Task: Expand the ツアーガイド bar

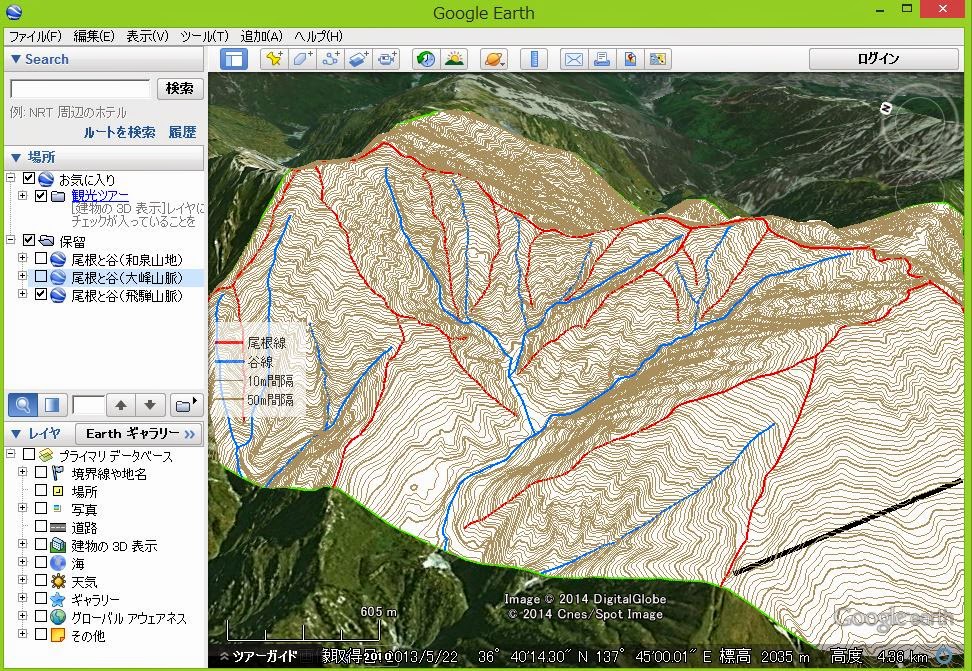Action: click(x=258, y=656)
